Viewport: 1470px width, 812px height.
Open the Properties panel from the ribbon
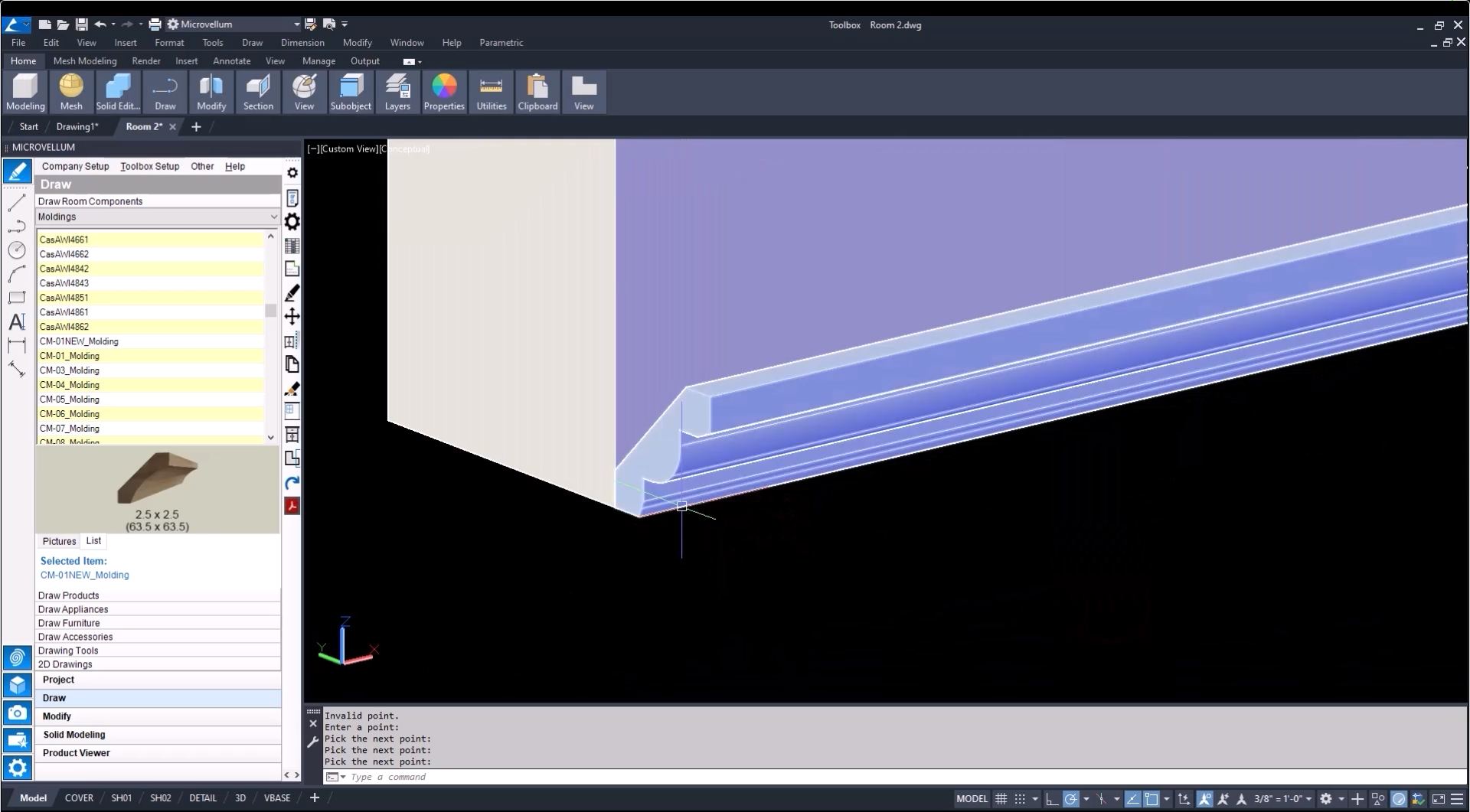444,90
